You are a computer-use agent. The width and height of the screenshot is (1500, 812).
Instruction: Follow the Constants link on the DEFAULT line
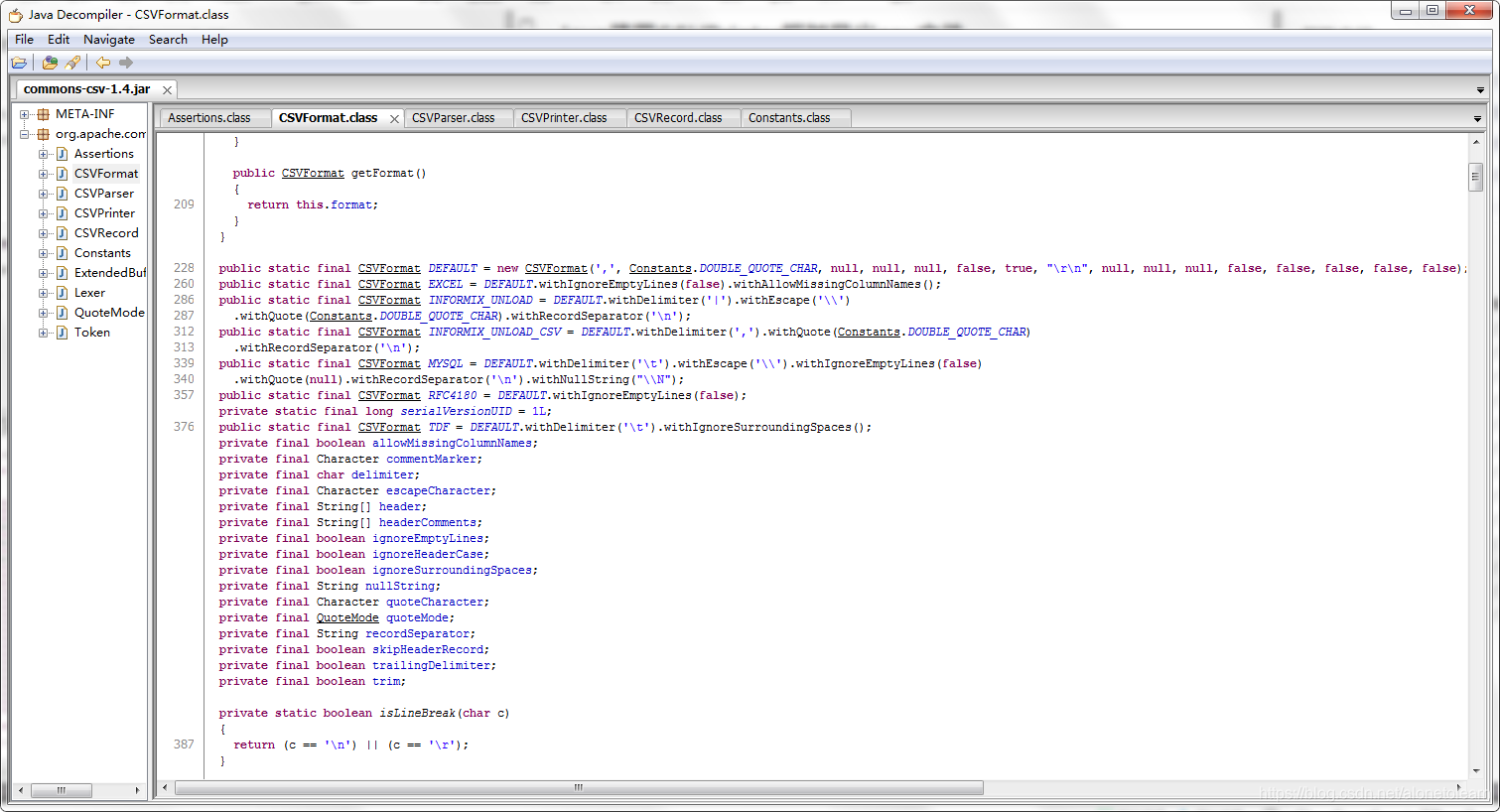(x=660, y=268)
